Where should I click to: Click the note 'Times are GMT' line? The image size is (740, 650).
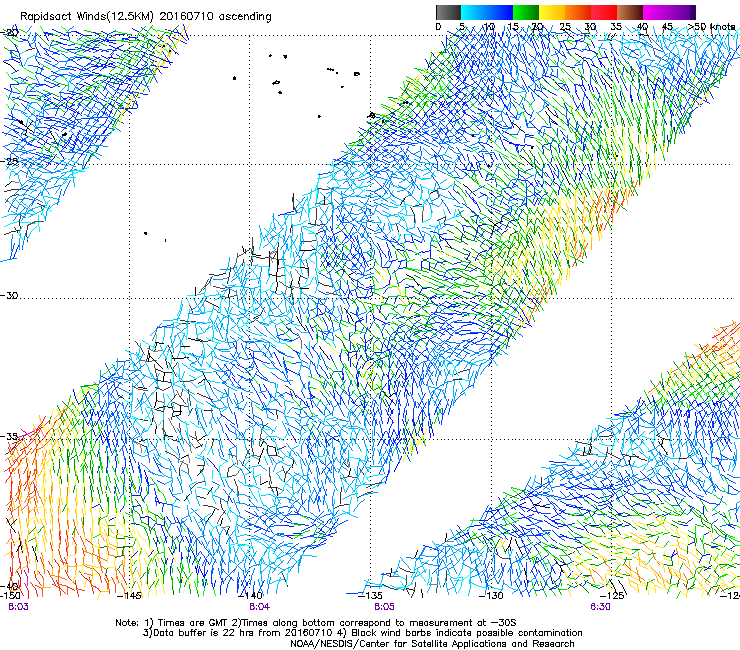[316, 623]
